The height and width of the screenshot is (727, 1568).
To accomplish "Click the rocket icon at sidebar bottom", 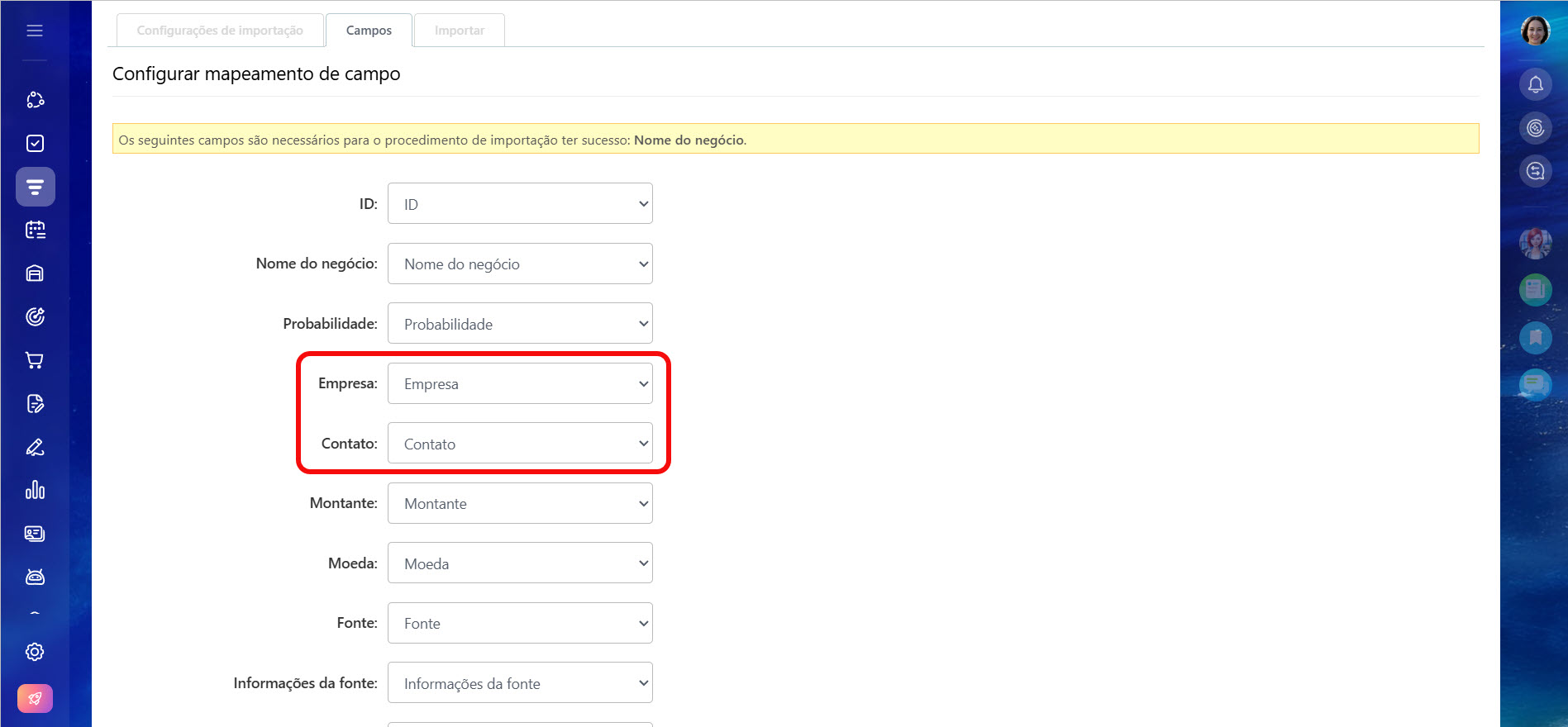I will 35,698.
